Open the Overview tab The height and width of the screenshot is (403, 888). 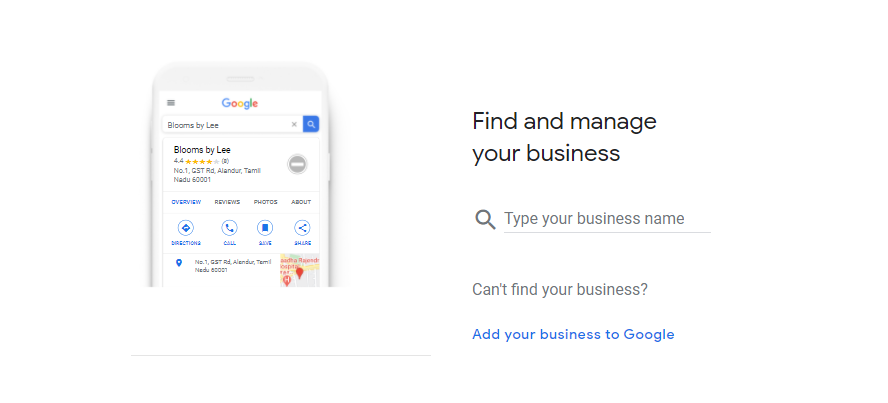click(x=186, y=202)
